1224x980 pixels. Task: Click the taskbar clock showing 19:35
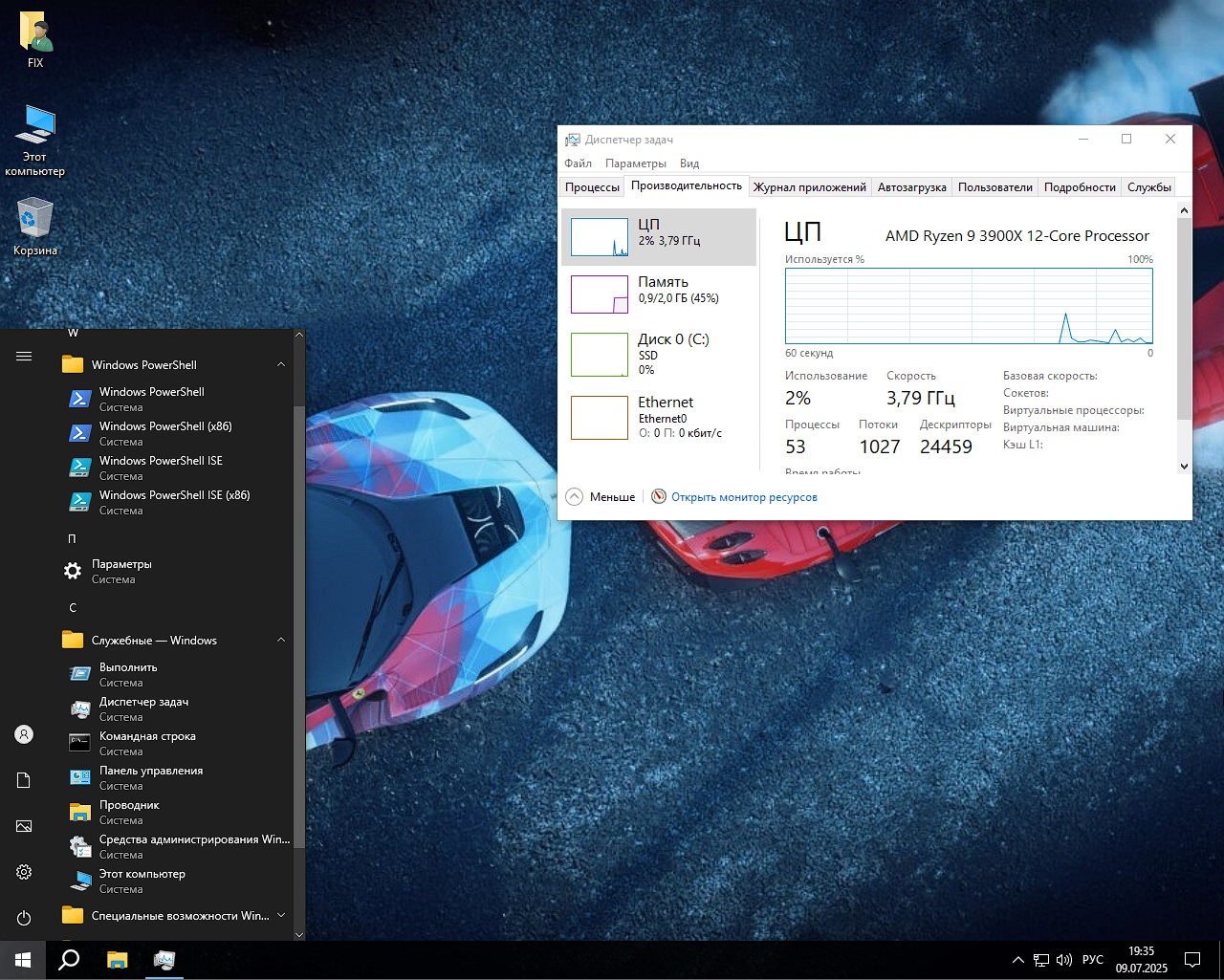point(1141,960)
